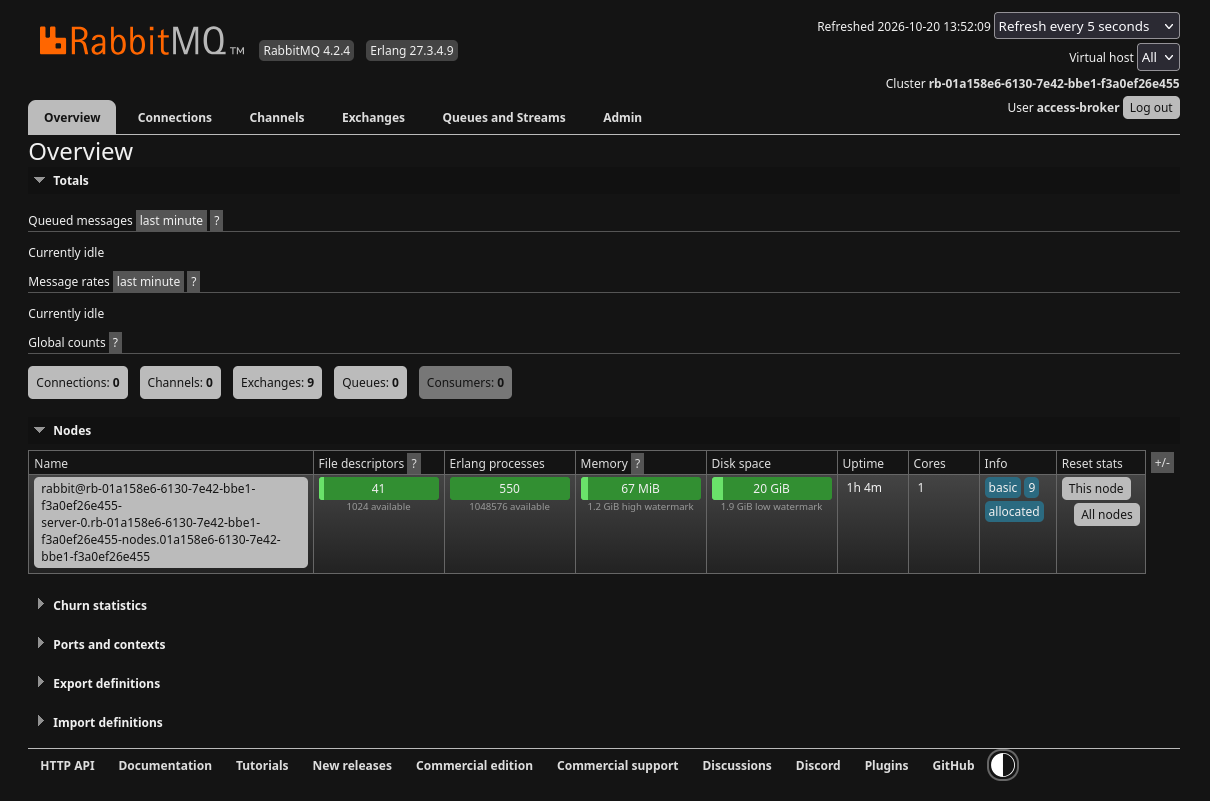Click the +/- column options toggle
The image size is (1210, 801).
(x=1162, y=463)
